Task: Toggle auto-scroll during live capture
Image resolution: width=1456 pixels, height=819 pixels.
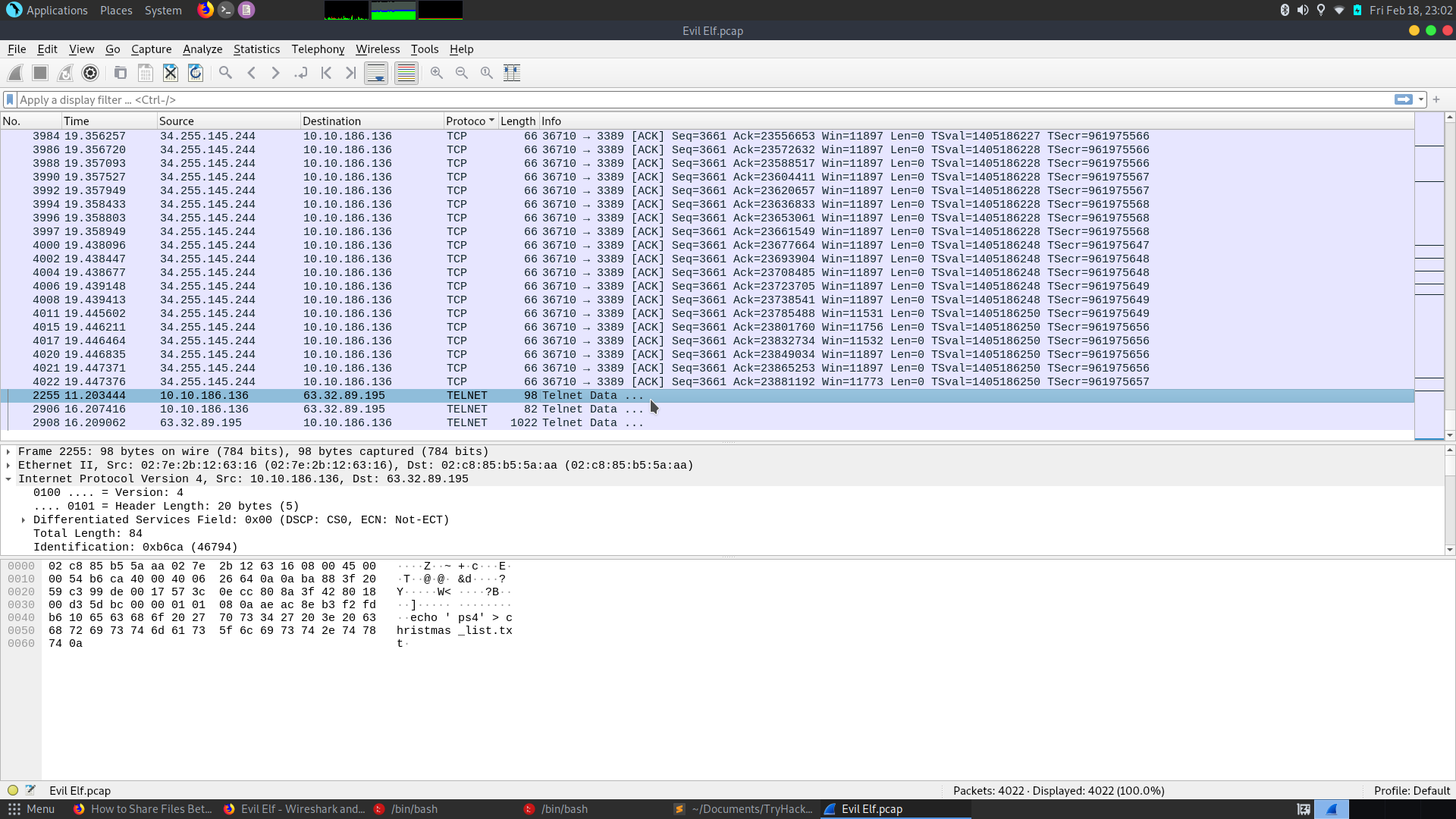Action: (x=376, y=73)
